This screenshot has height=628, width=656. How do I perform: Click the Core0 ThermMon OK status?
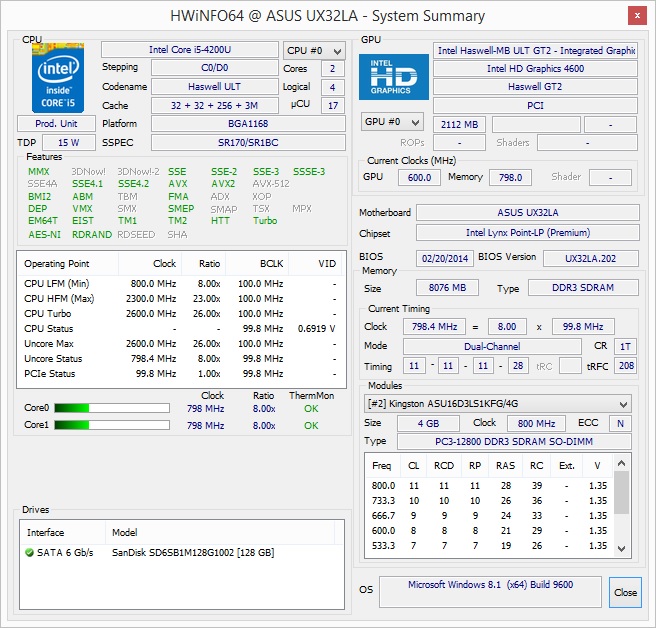pyautogui.click(x=311, y=409)
